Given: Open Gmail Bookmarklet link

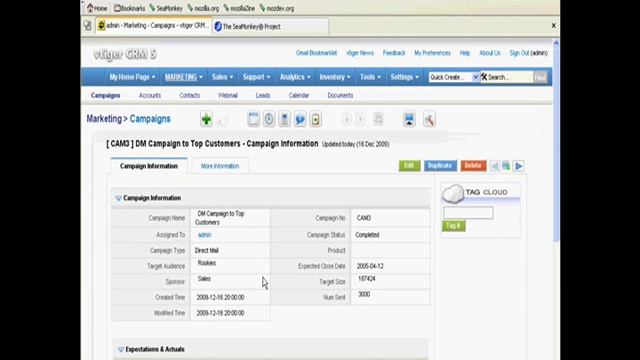Looking at the screenshot, I should pyautogui.click(x=316, y=53).
